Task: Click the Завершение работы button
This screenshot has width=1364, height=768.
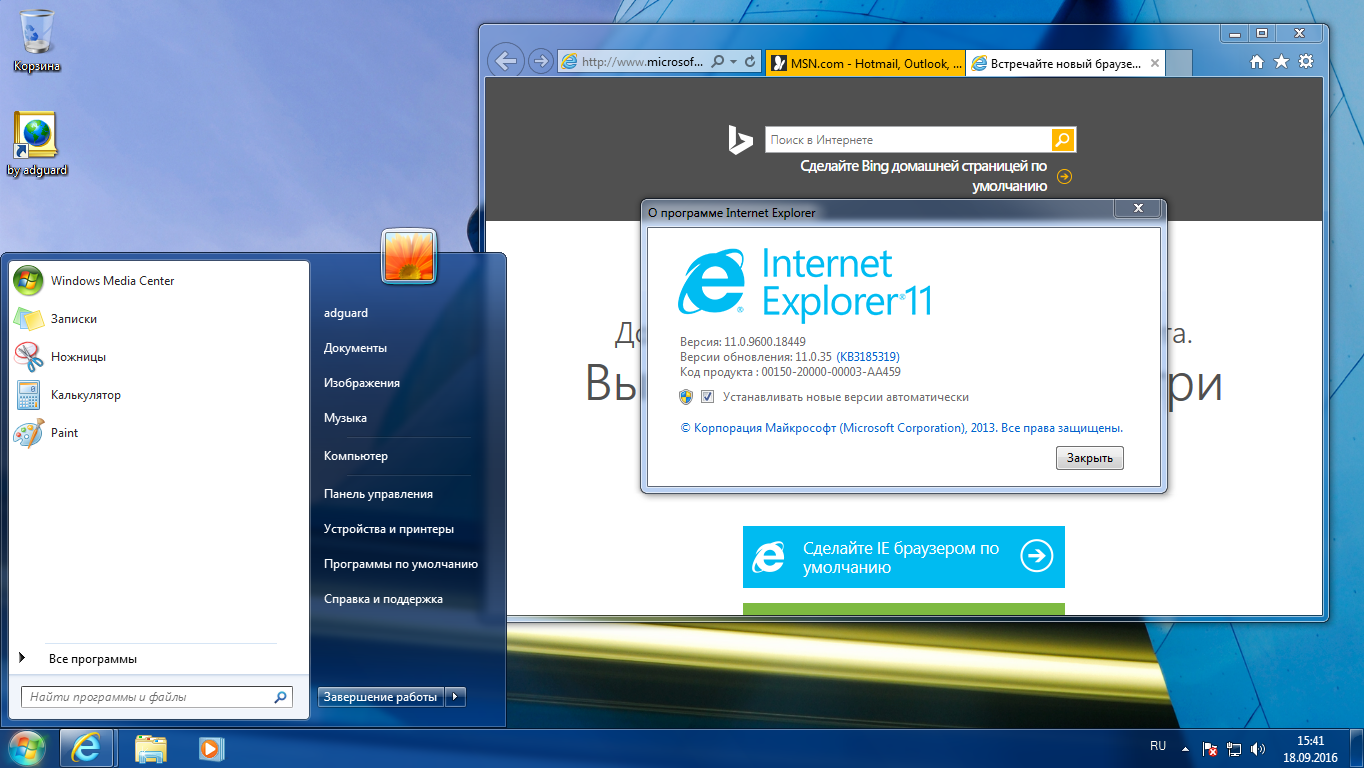Action: [x=381, y=697]
